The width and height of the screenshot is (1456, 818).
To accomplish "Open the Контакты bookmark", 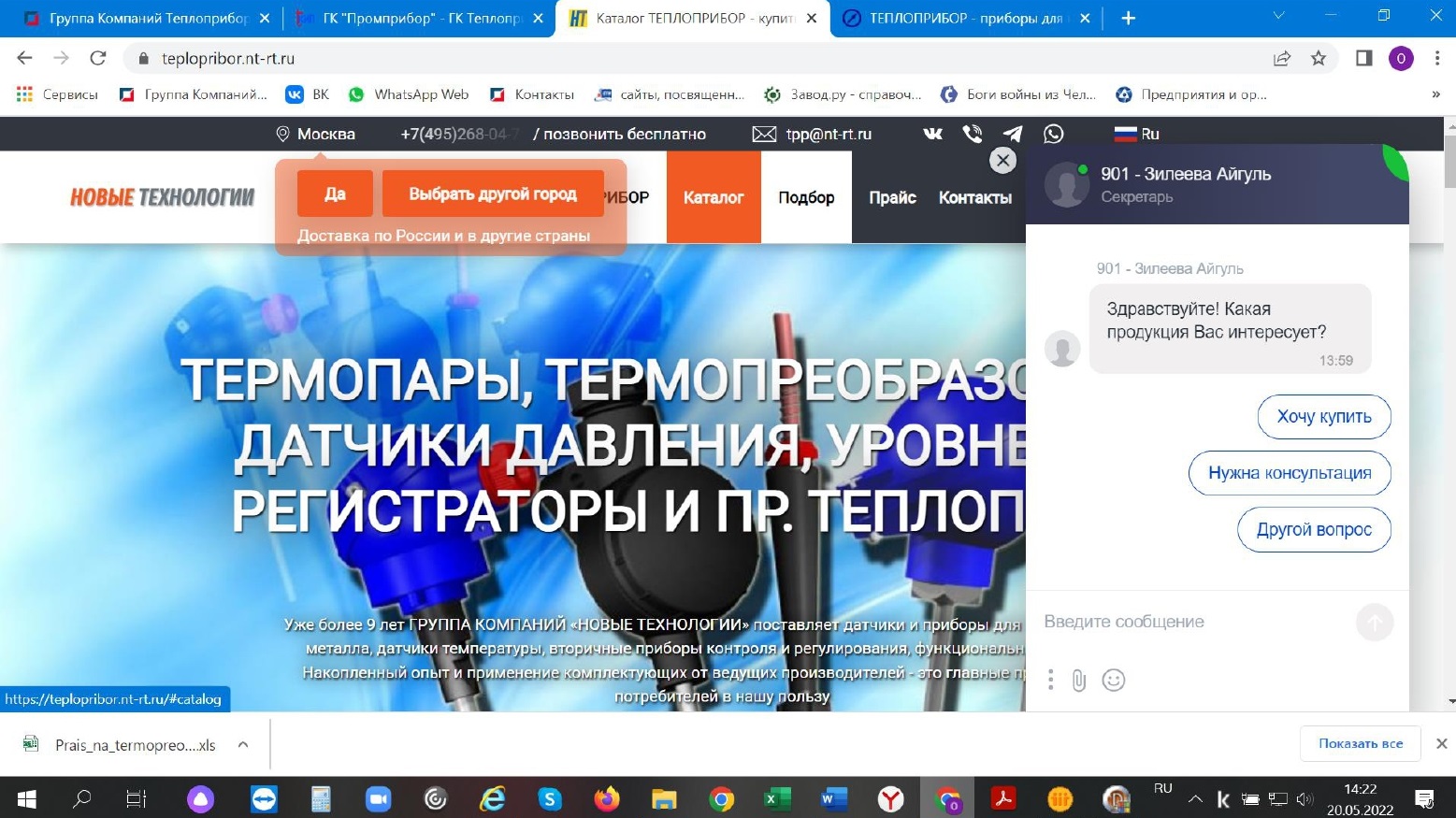I will point(532,94).
